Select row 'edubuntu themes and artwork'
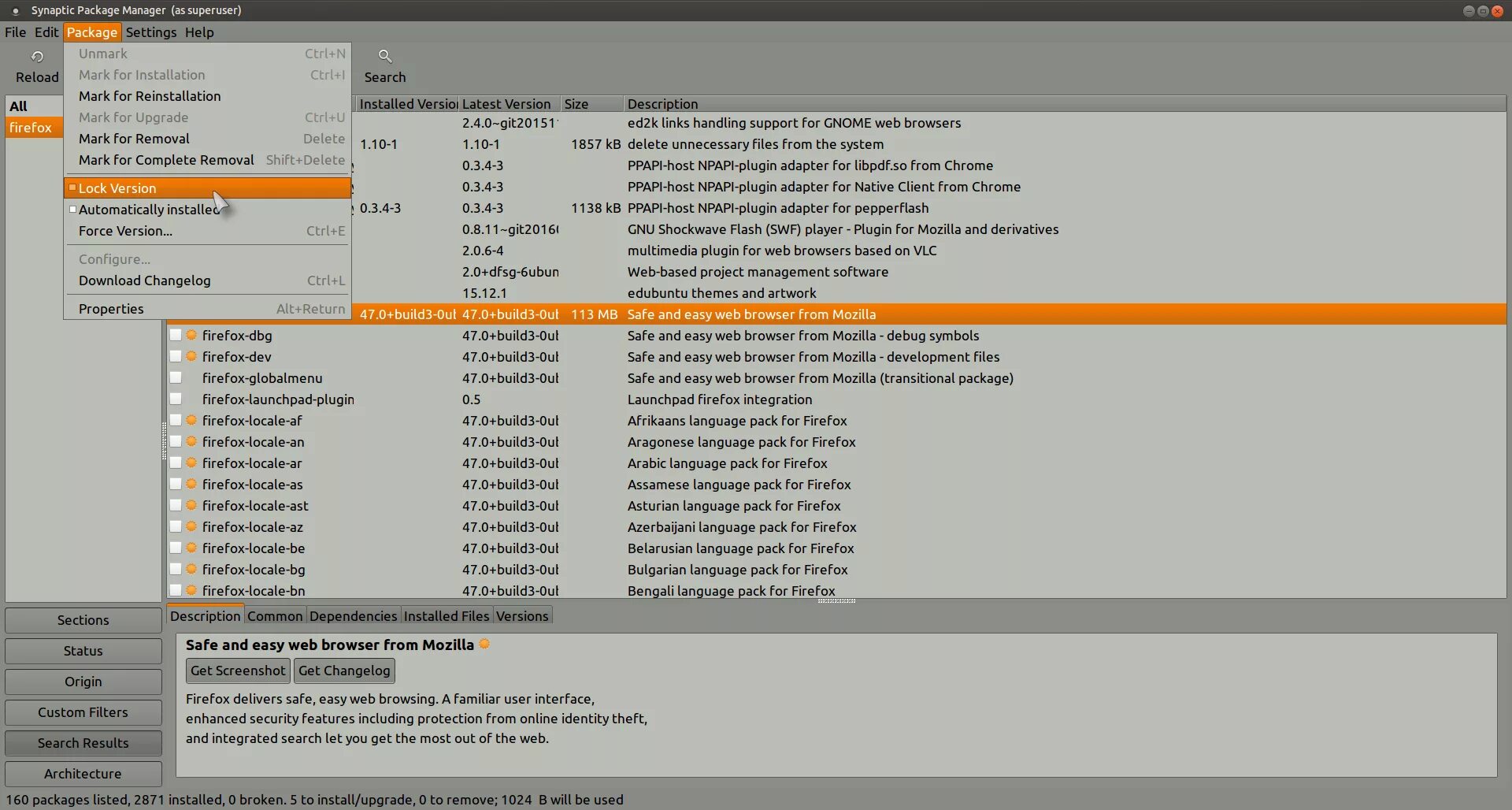Viewport: 1512px width, 810px height. tap(928, 293)
